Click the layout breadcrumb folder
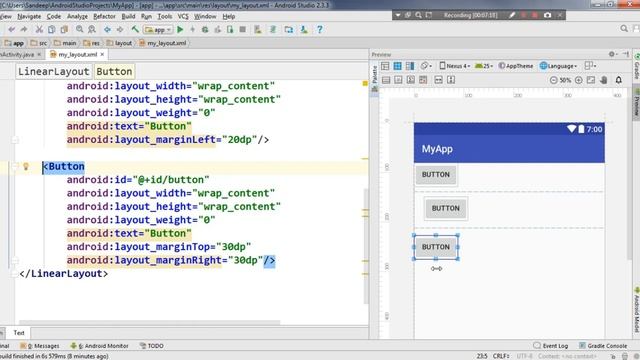Screen dimensions: 640x360 point(119,43)
